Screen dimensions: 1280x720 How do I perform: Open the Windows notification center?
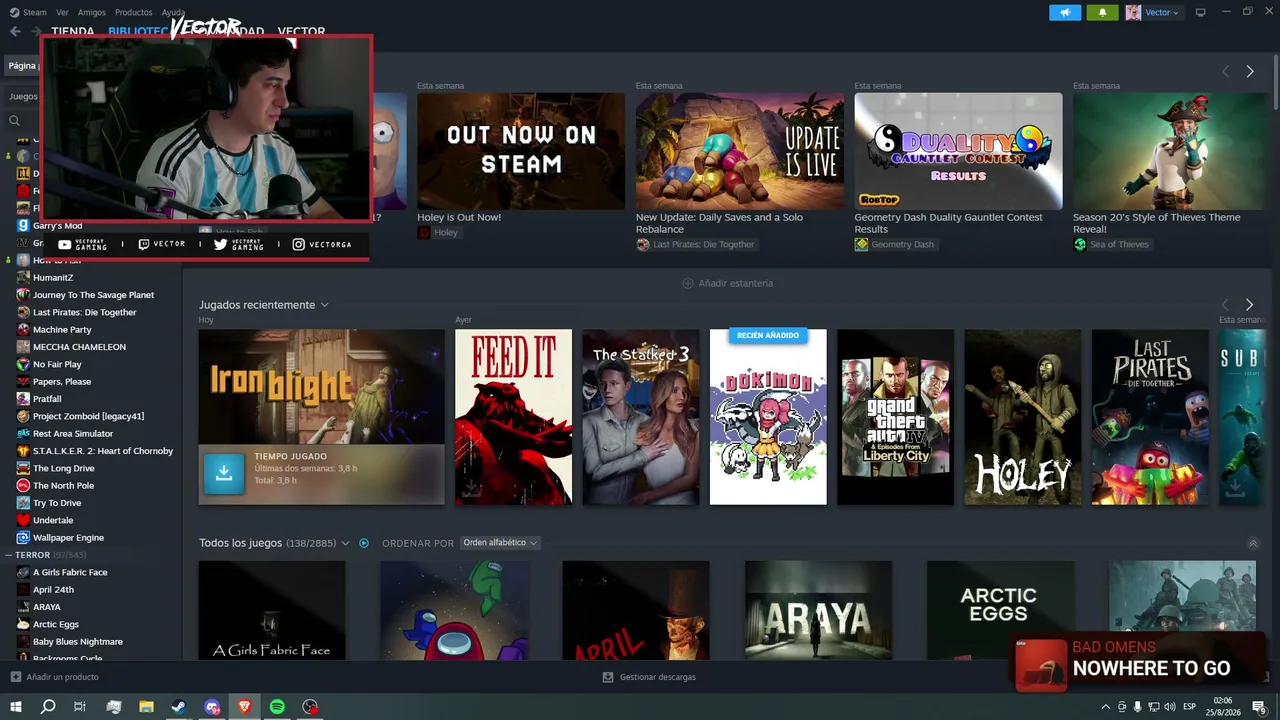[x=1259, y=707]
